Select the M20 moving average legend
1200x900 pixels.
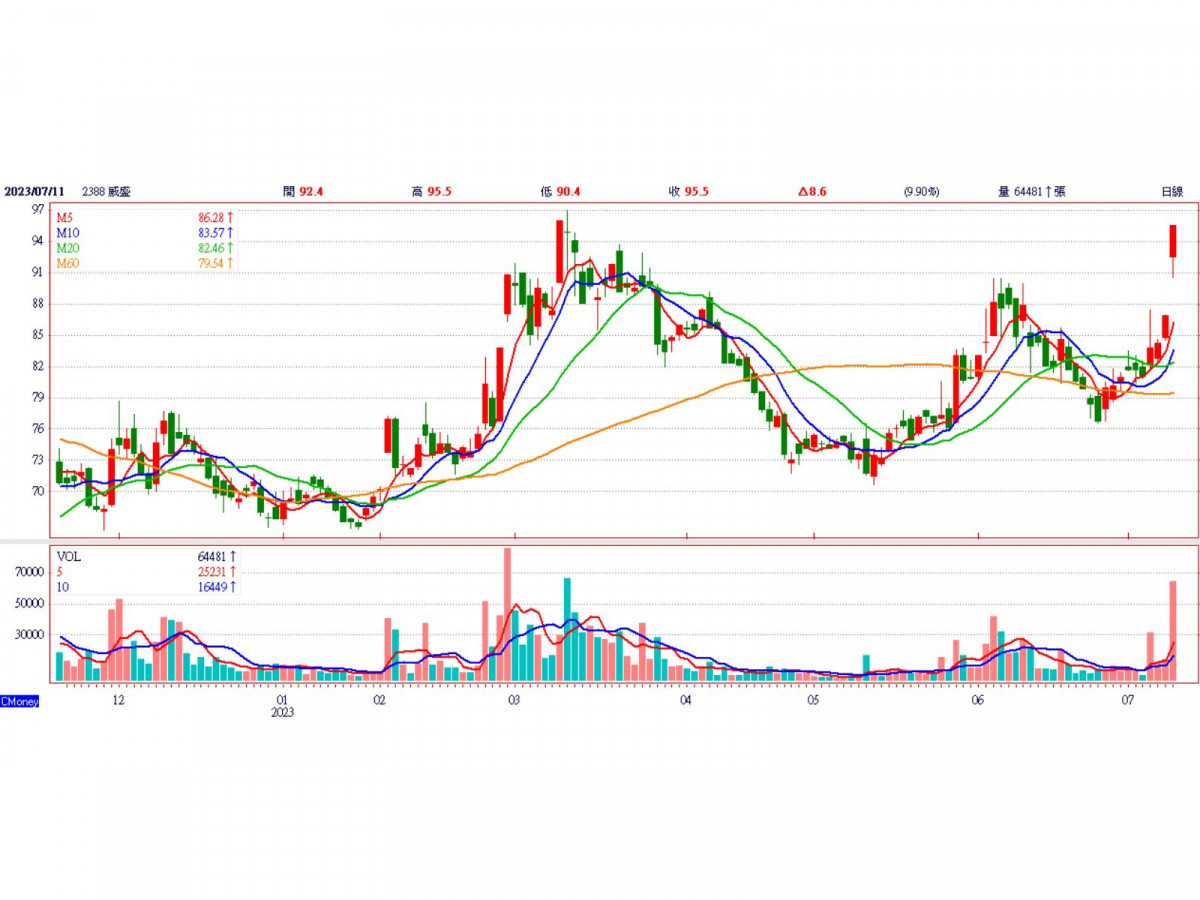[68, 247]
